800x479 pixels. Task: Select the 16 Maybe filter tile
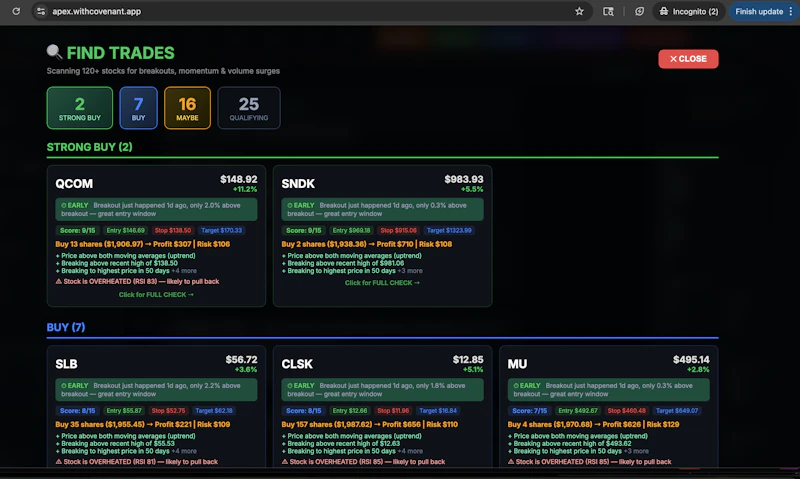point(187,108)
